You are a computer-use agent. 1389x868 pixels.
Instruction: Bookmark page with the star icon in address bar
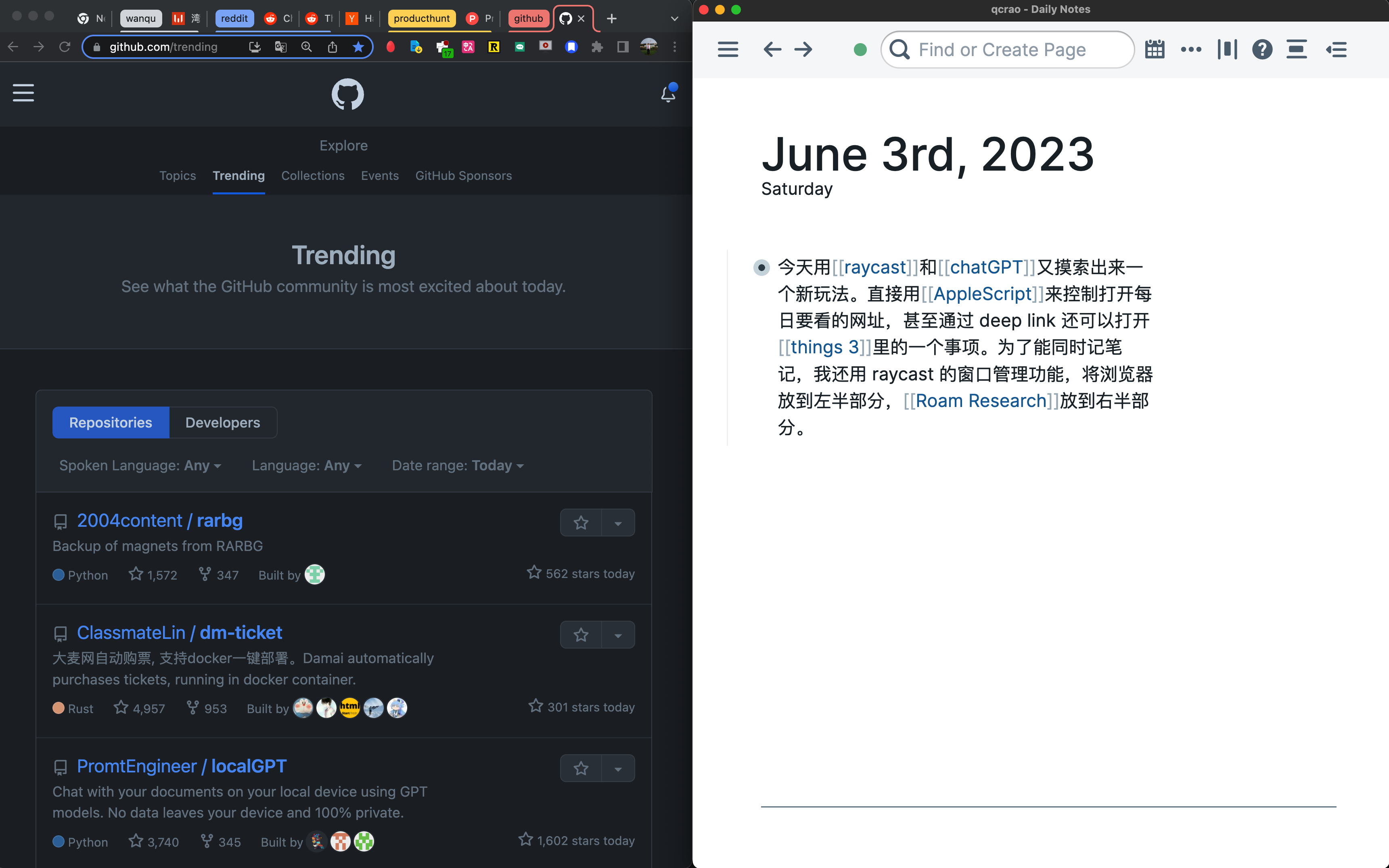point(358,47)
